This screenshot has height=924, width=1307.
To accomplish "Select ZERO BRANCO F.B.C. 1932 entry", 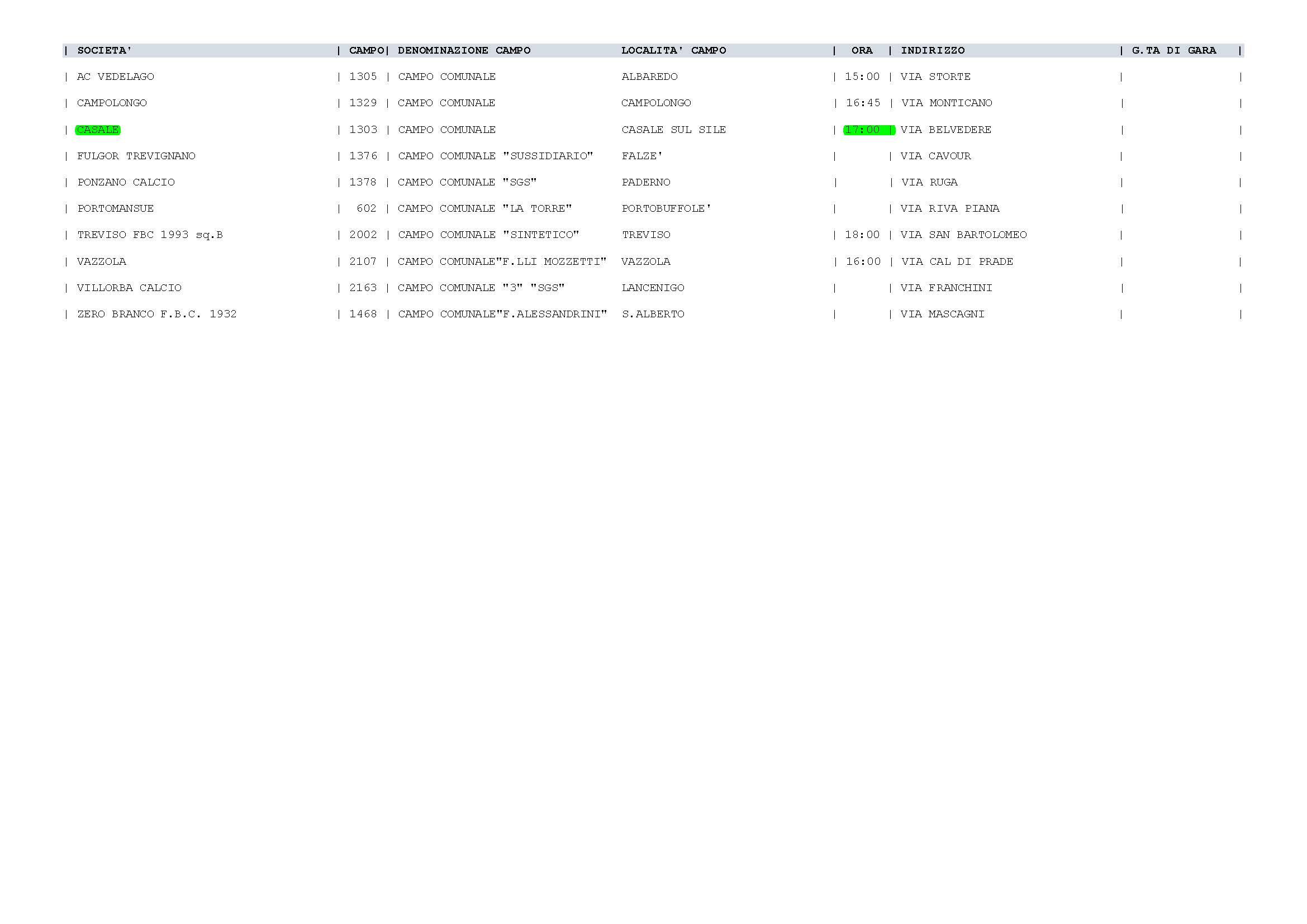I will pyautogui.click(x=156, y=314).
